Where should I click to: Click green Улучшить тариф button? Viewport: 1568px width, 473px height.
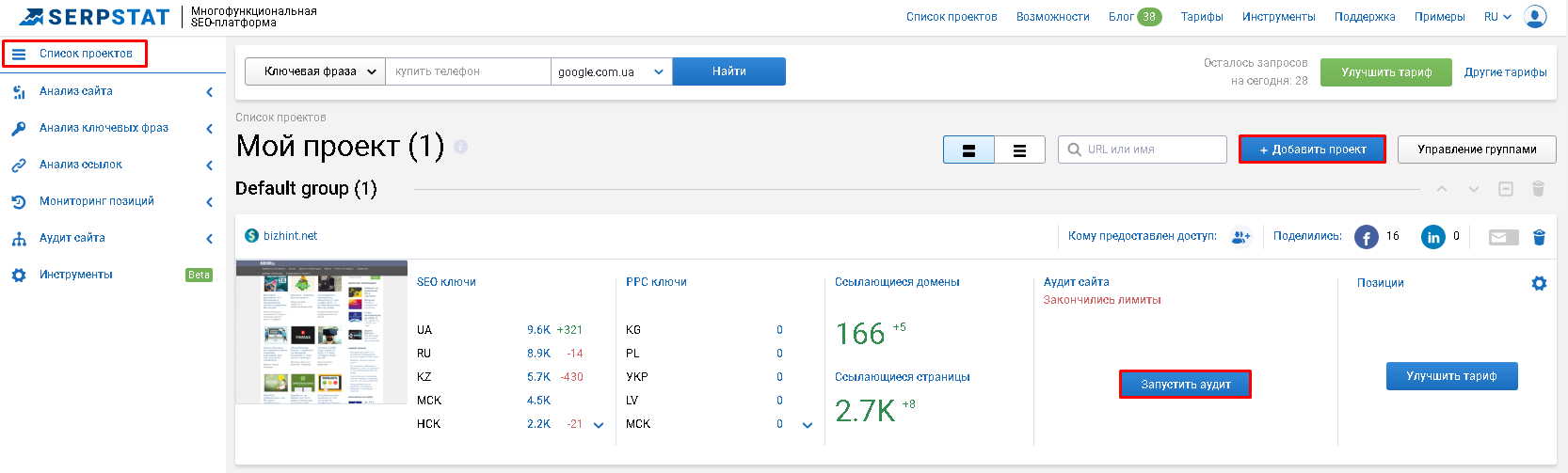(x=1386, y=72)
